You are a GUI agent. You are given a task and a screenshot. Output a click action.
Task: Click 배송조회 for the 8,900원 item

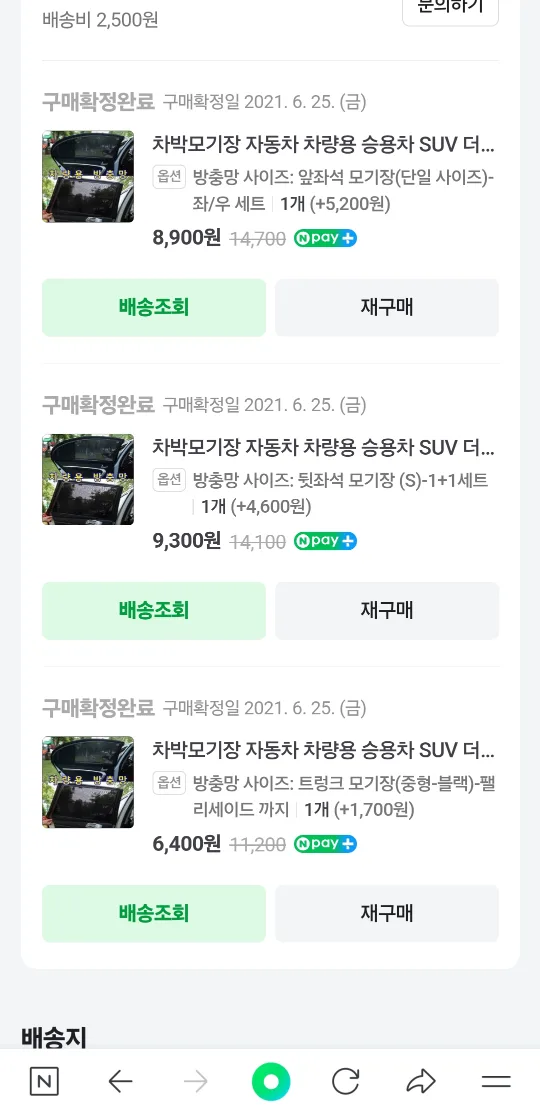click(x=153, y=307)
